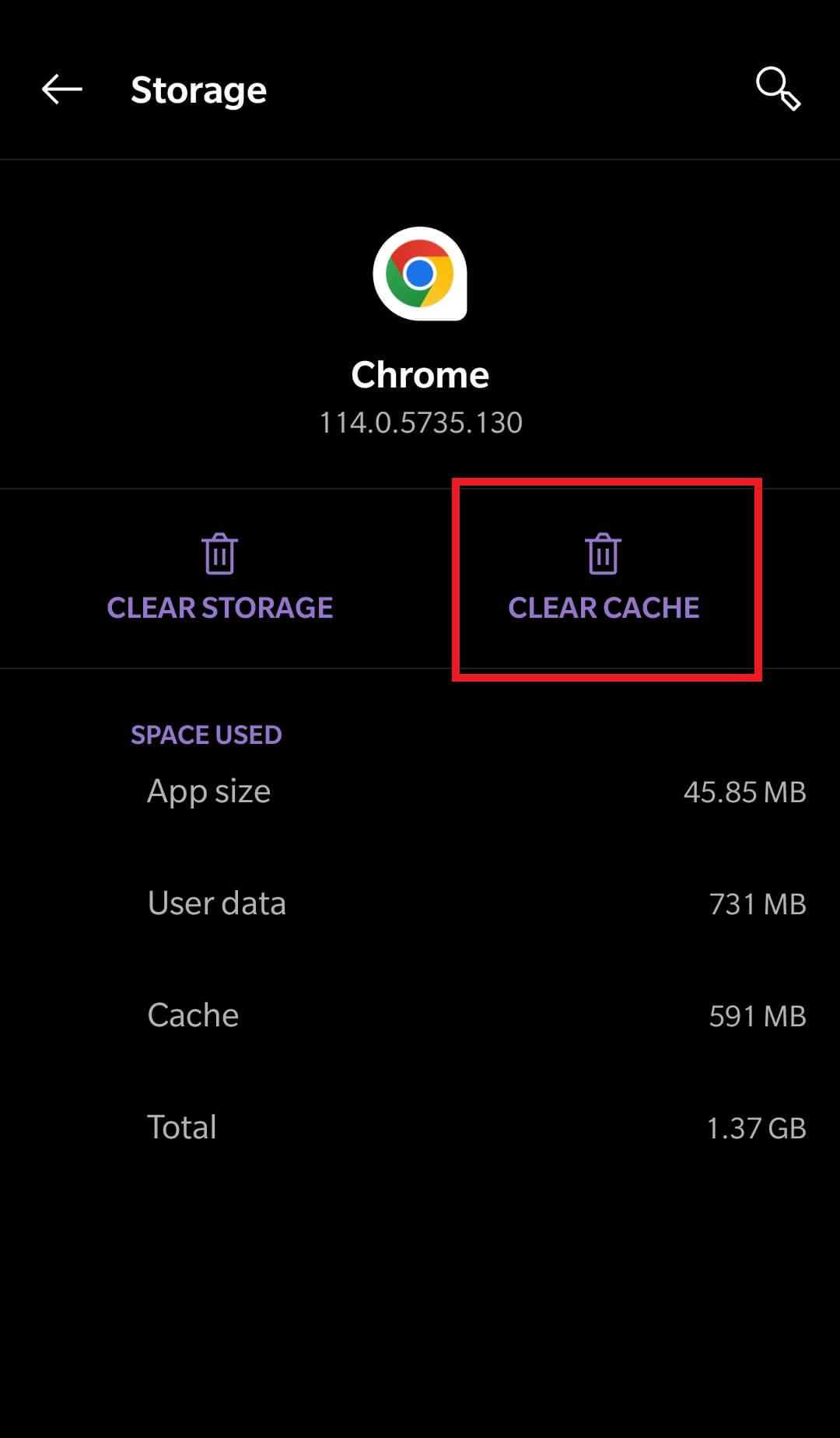
Task: Tap the 45.85 MB value
Action: point(745,791)
